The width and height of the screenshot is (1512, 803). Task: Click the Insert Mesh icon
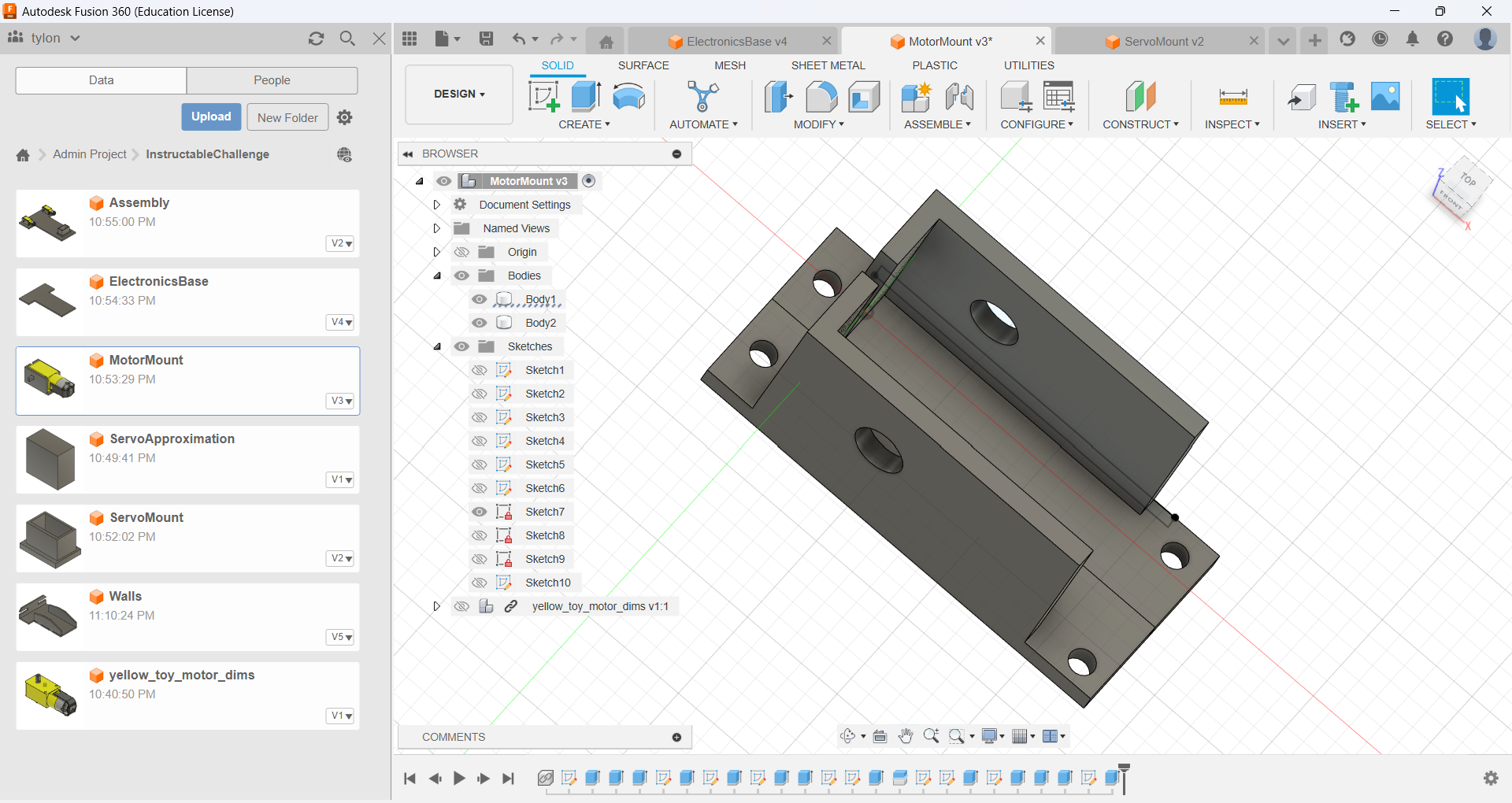point(1343,97)
